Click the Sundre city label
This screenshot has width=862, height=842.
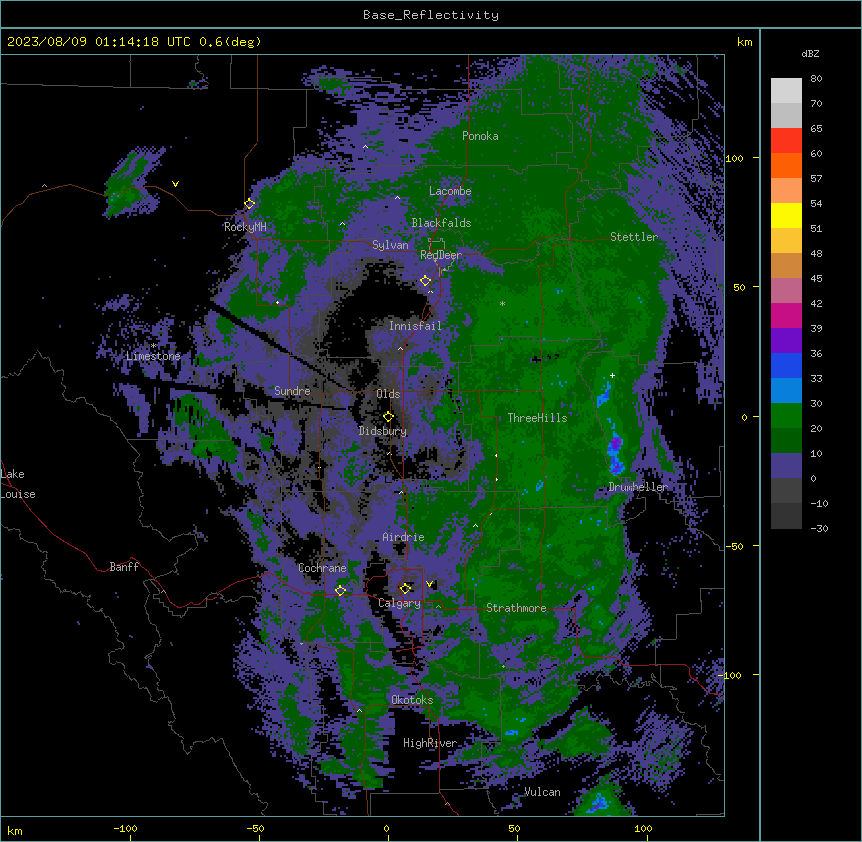[292, 391]
